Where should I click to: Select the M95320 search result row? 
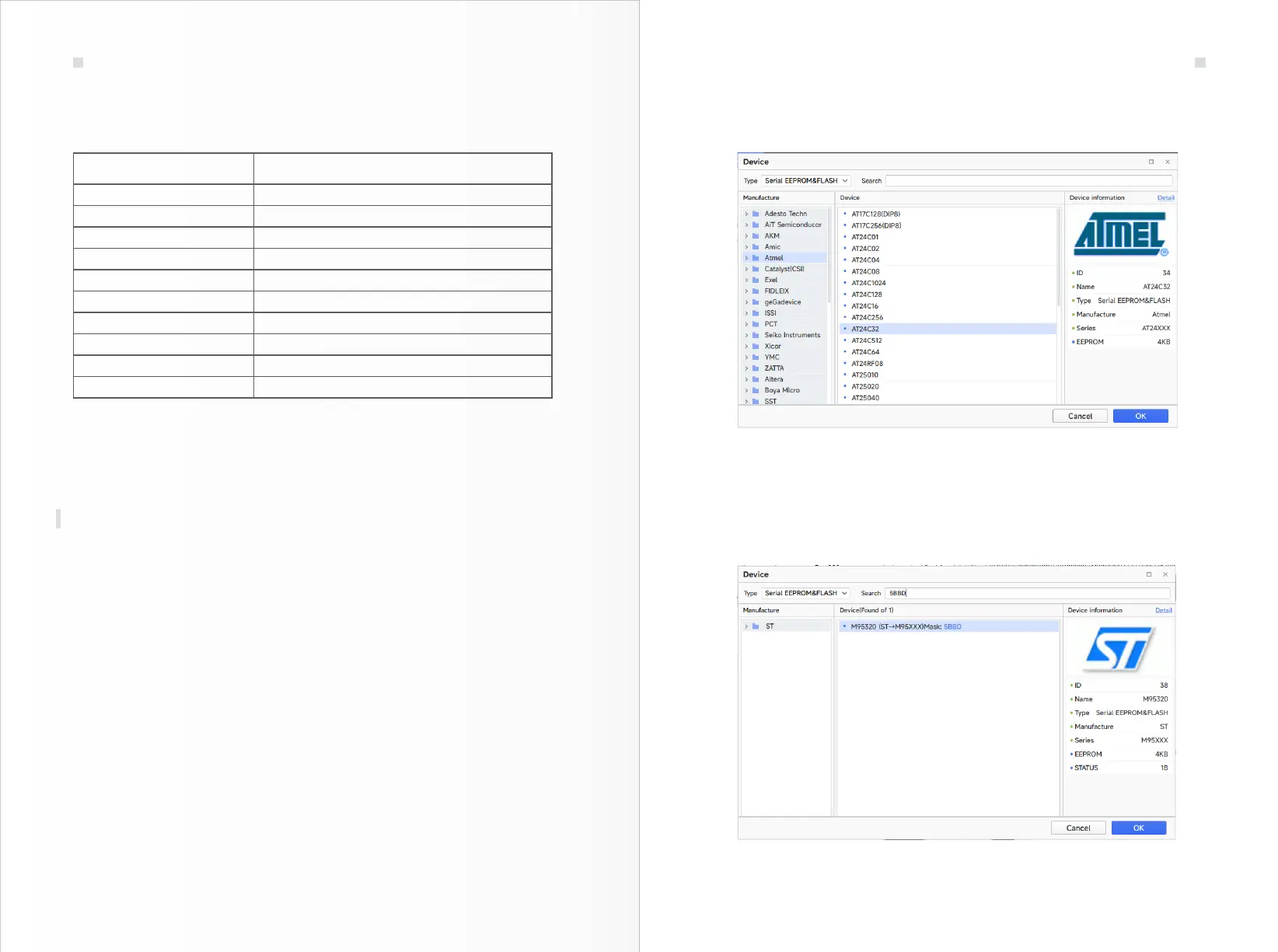[949, 626]
